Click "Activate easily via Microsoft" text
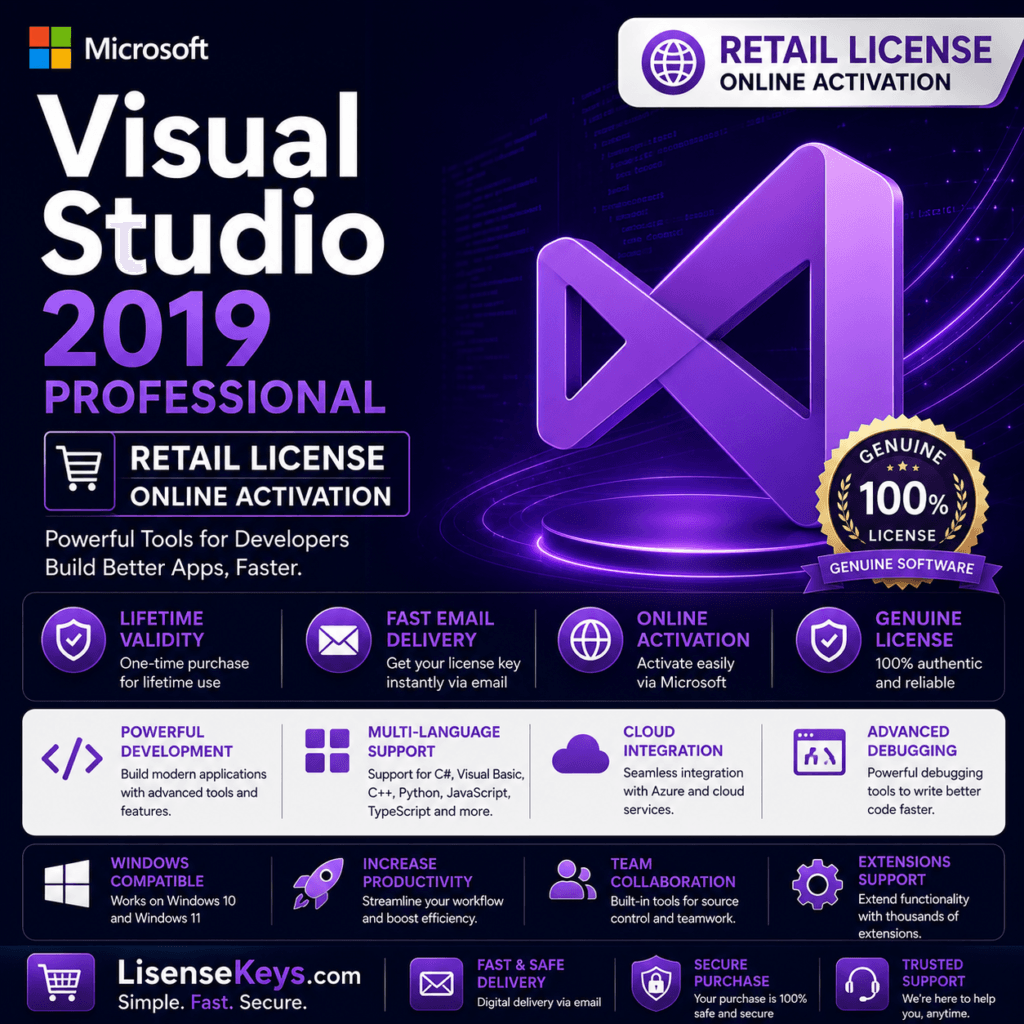This screenshot has height=1024, width=1024. (685, 673)
